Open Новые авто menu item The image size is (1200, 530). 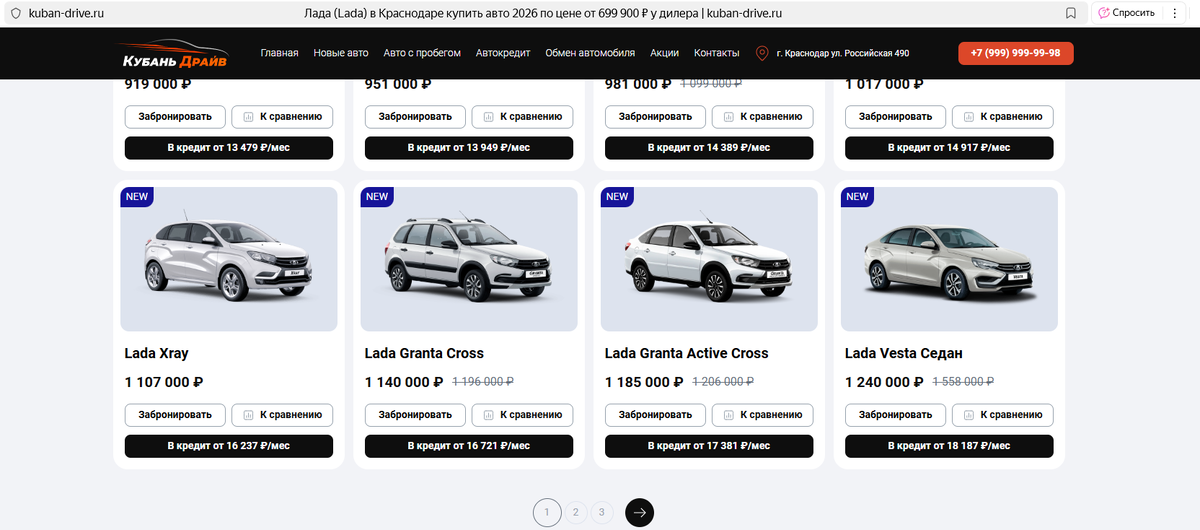click(341, 53)
